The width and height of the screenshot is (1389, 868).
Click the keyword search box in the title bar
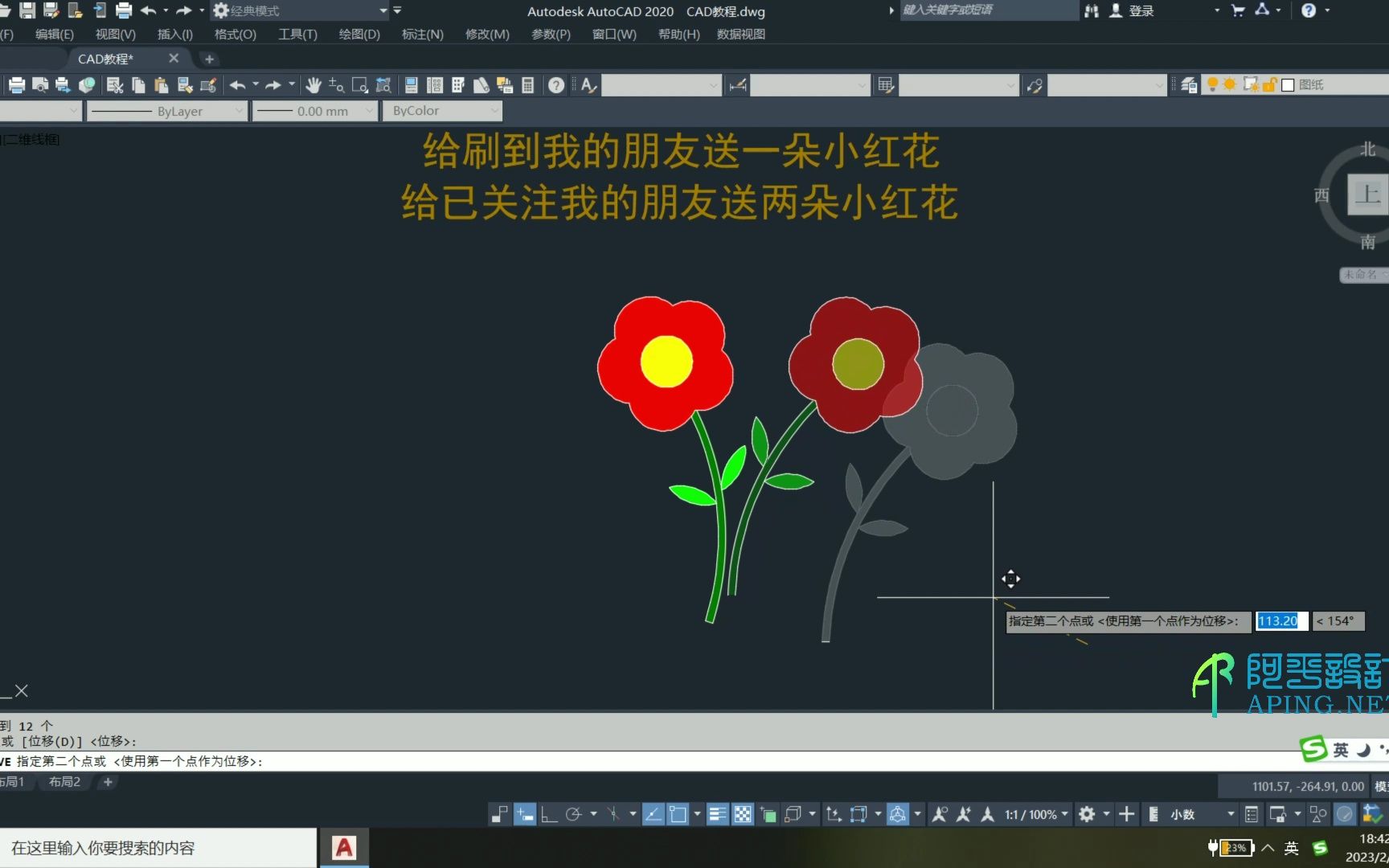tap(989, 10)
